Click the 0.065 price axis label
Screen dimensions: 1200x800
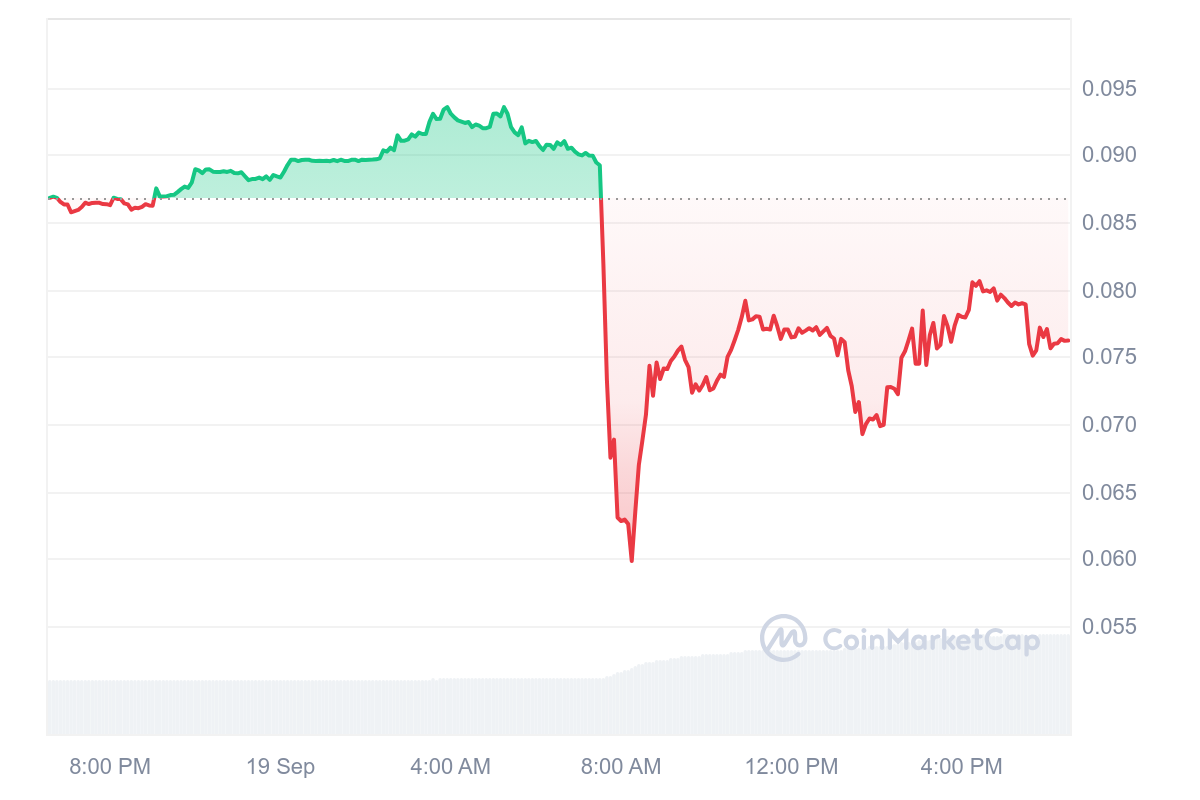pos(1109,493)
